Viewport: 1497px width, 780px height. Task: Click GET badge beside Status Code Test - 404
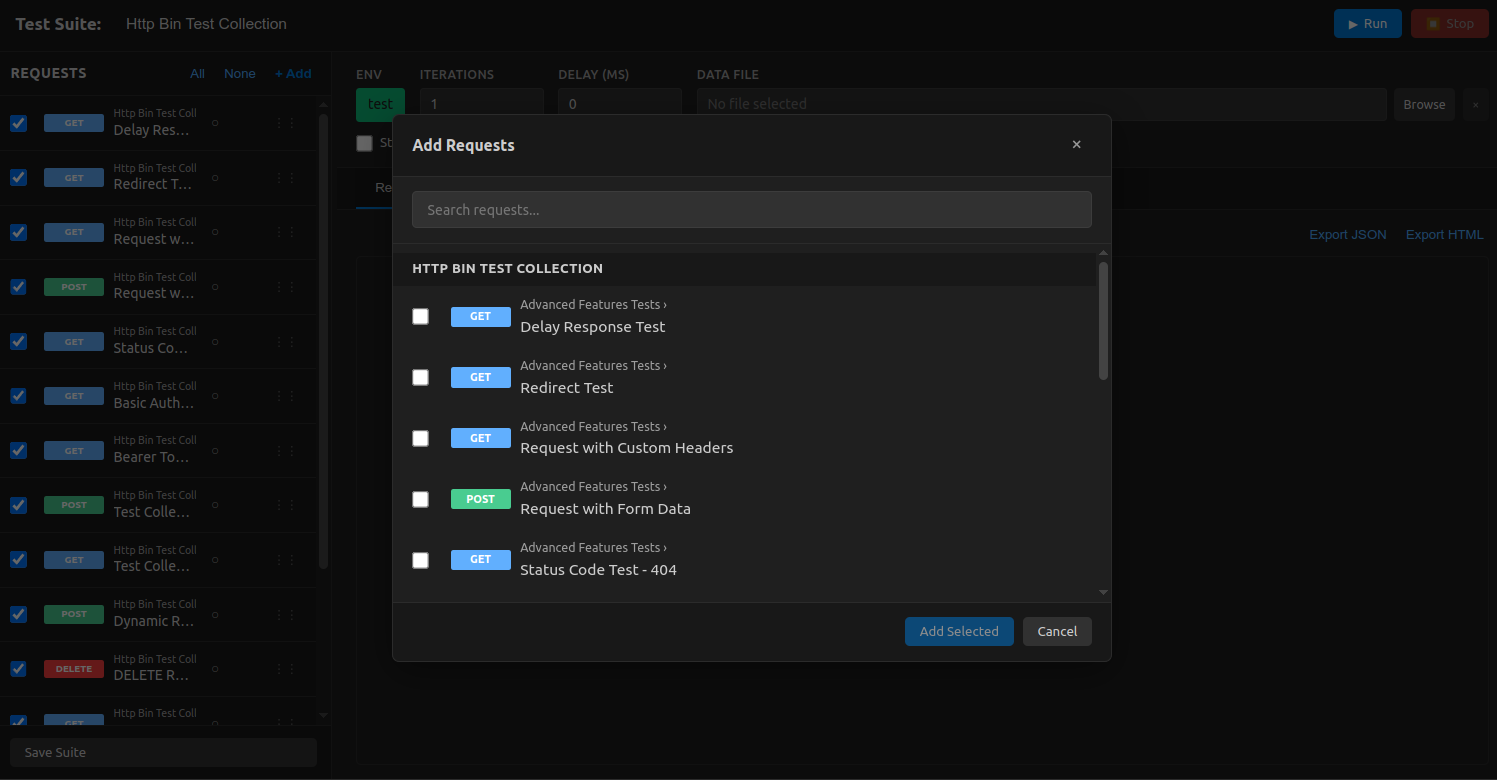(x=481, y=560)
